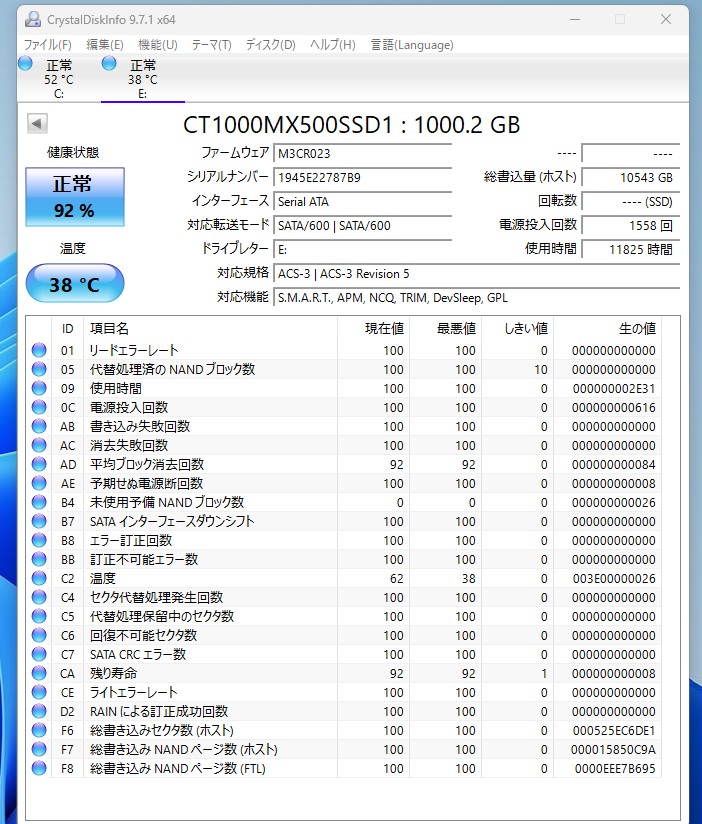Click 対応規格 field ACS-3 Revision 5

coord(477,274)
